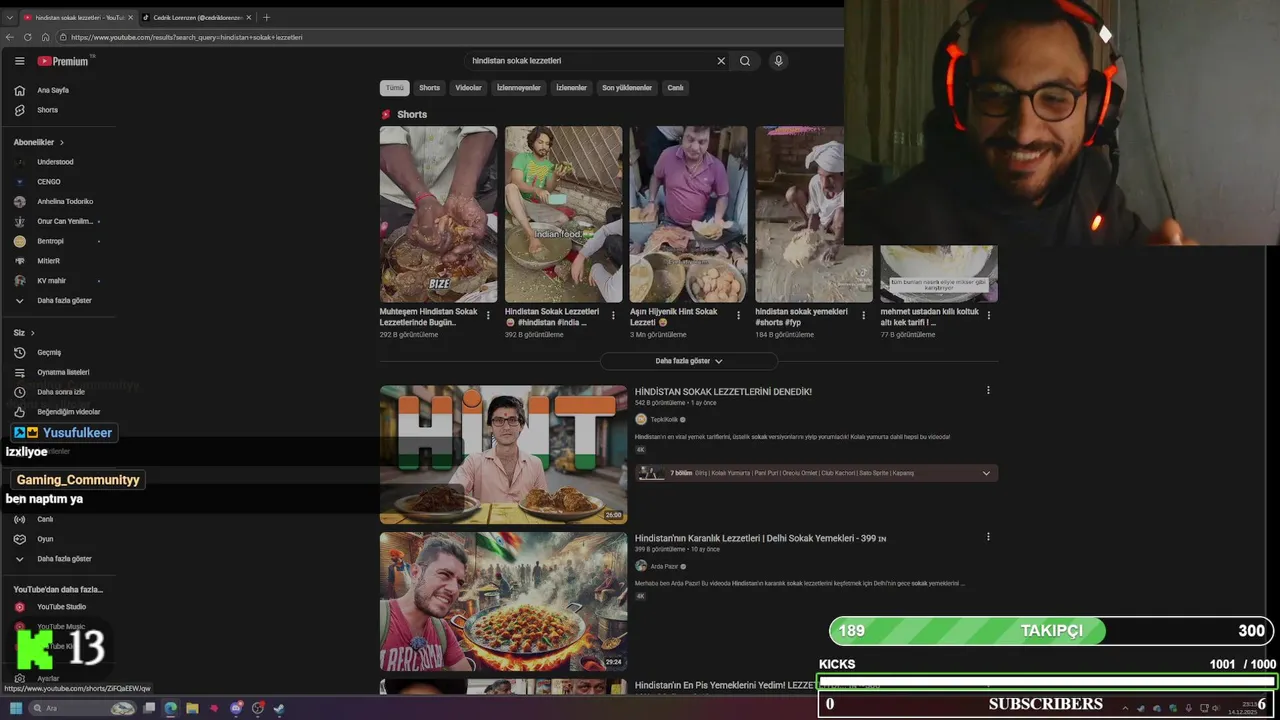Image resolution: width=1280 pixels, height=720 pixels.
Task: Open Windows Start menu
Action: point(16,708)
